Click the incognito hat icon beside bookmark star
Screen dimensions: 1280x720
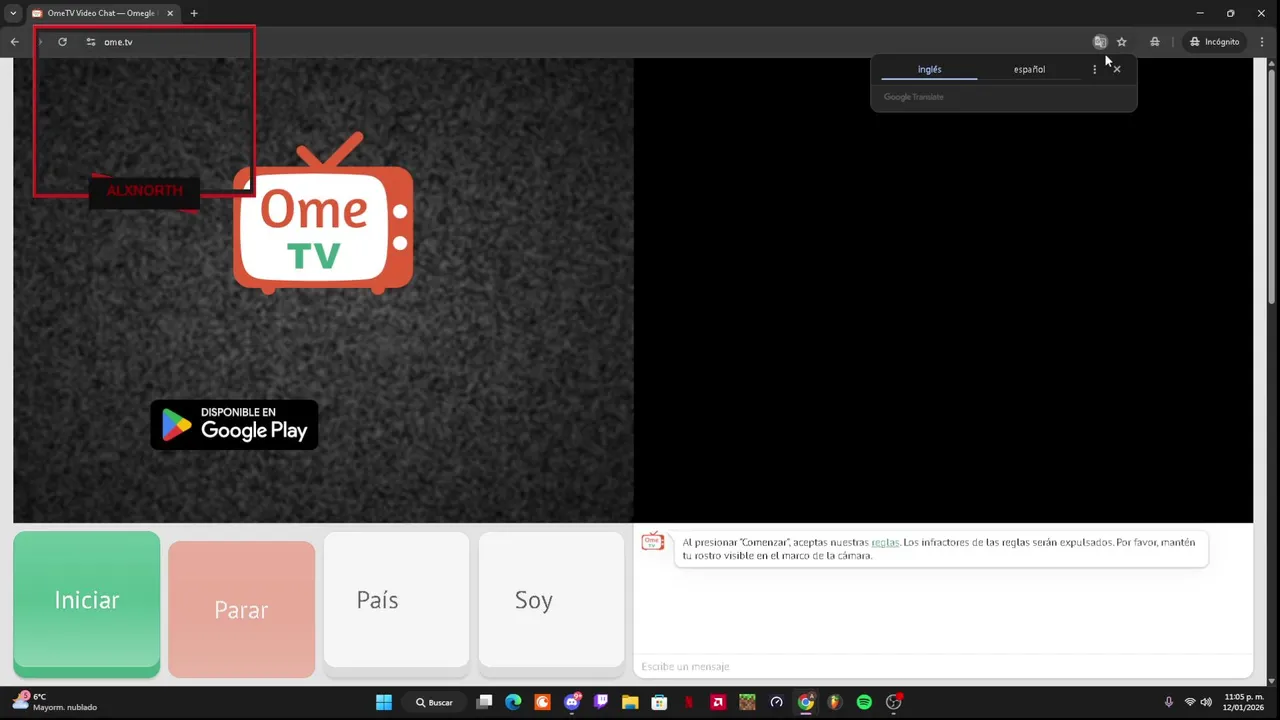(x=1154, y=42)
